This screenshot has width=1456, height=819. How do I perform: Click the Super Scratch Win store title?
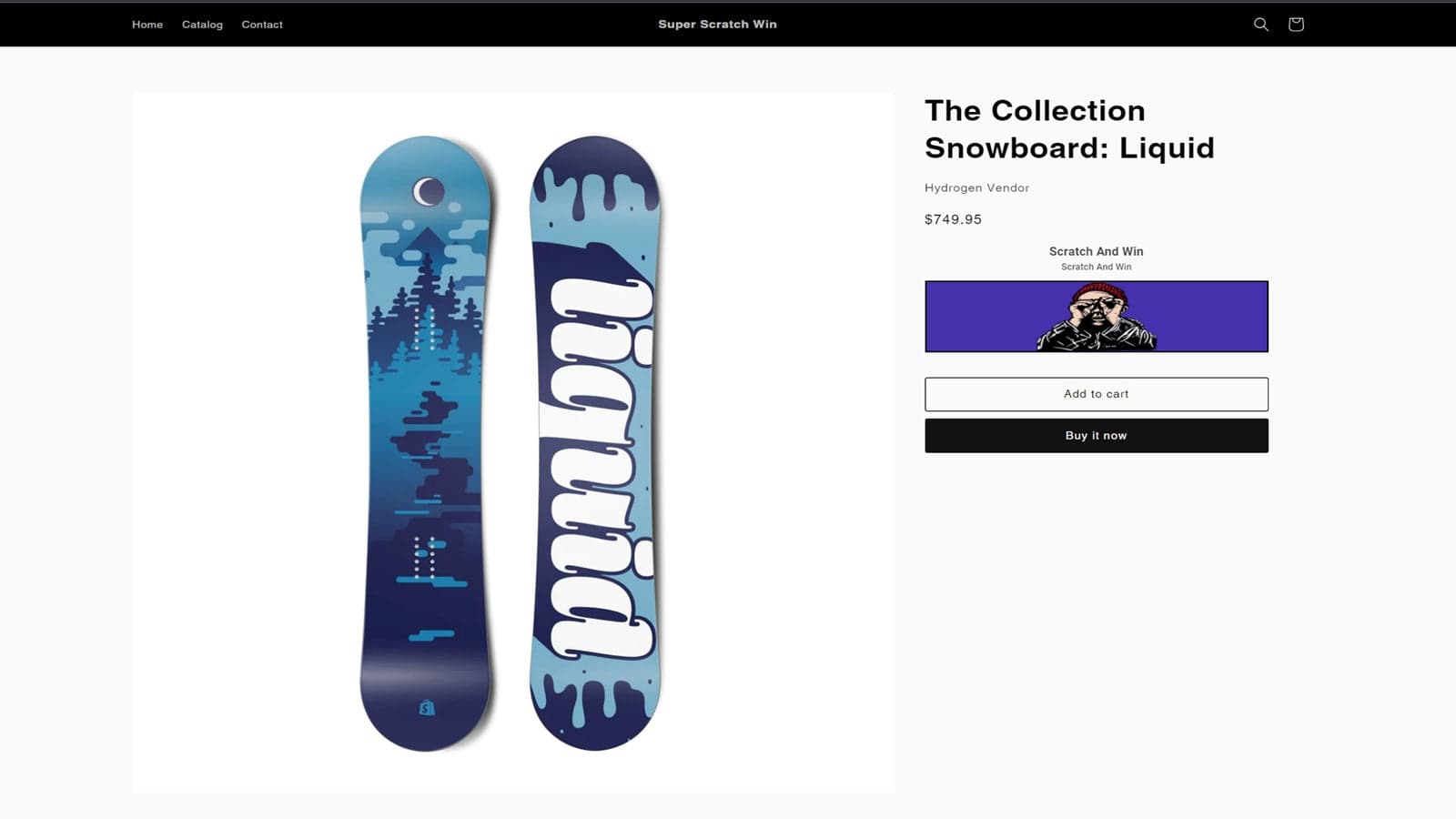[x=717, y=25]
